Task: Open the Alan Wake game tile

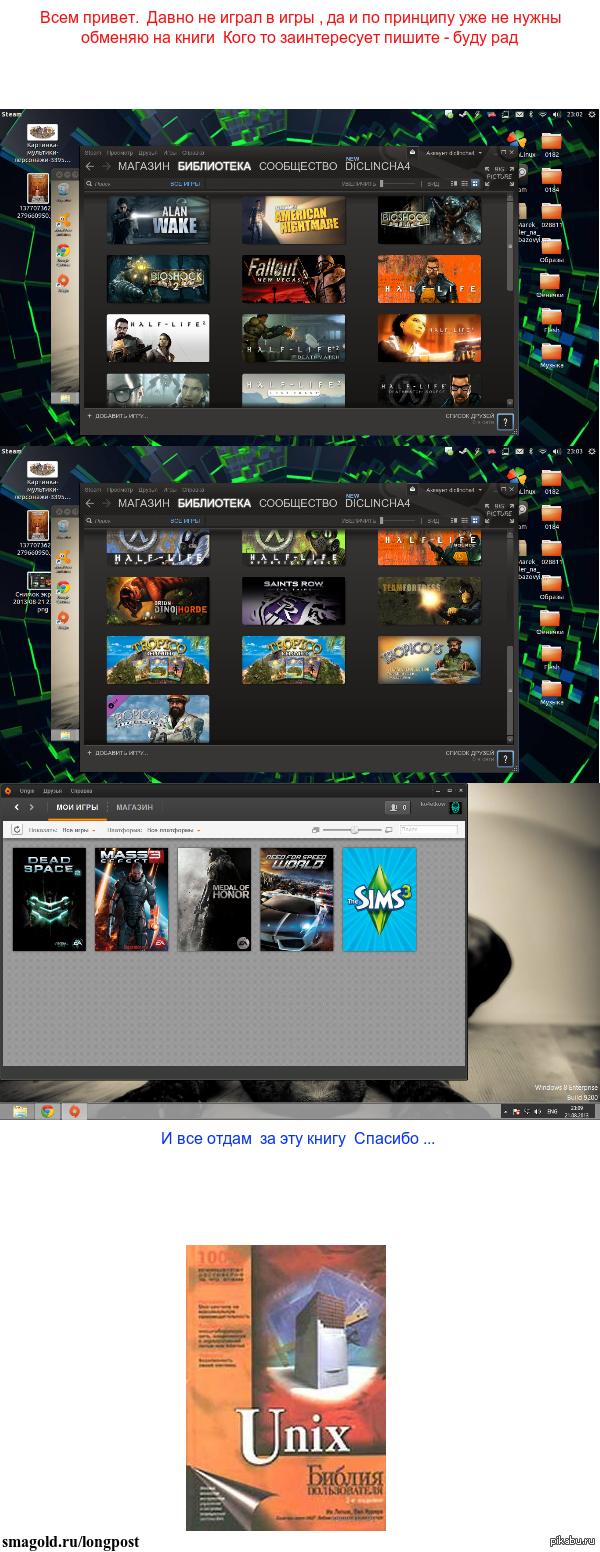Action: point(158,220)
